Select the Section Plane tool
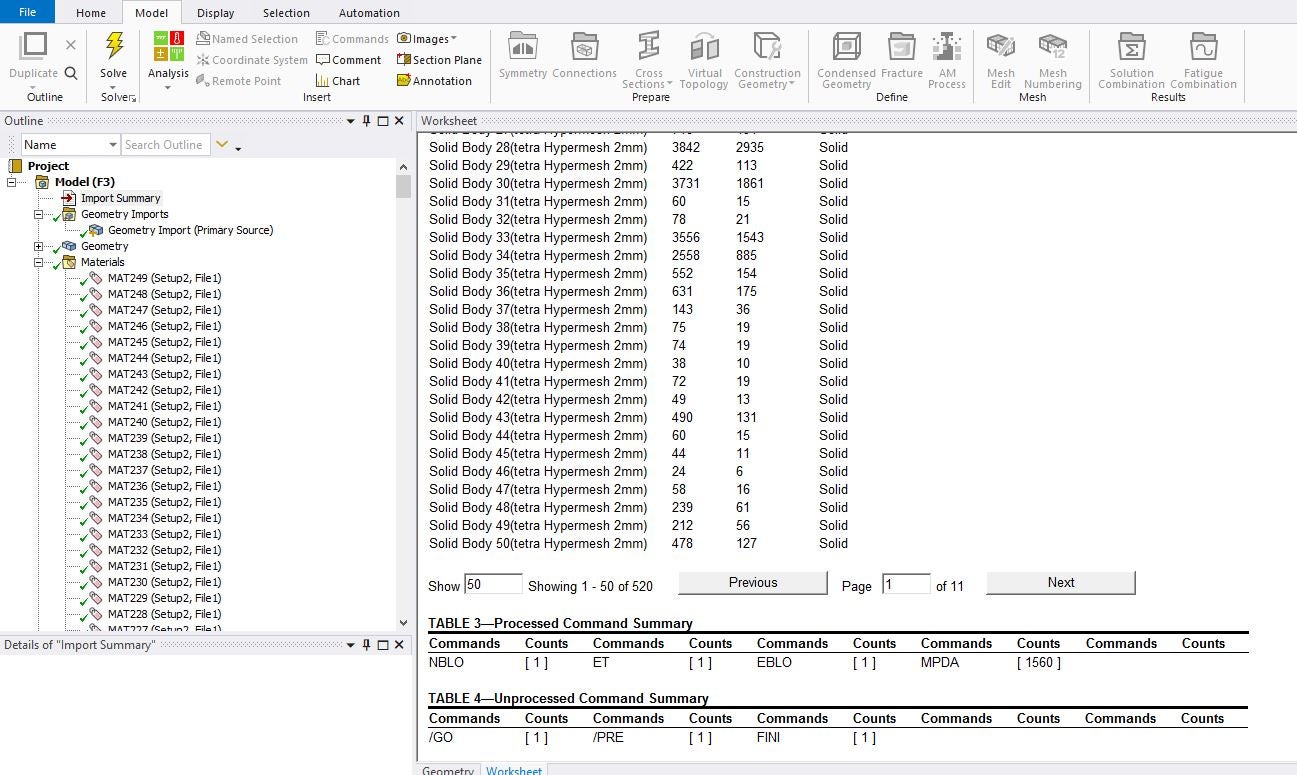Screen dimensions: 1297x775 pos(439,60)
